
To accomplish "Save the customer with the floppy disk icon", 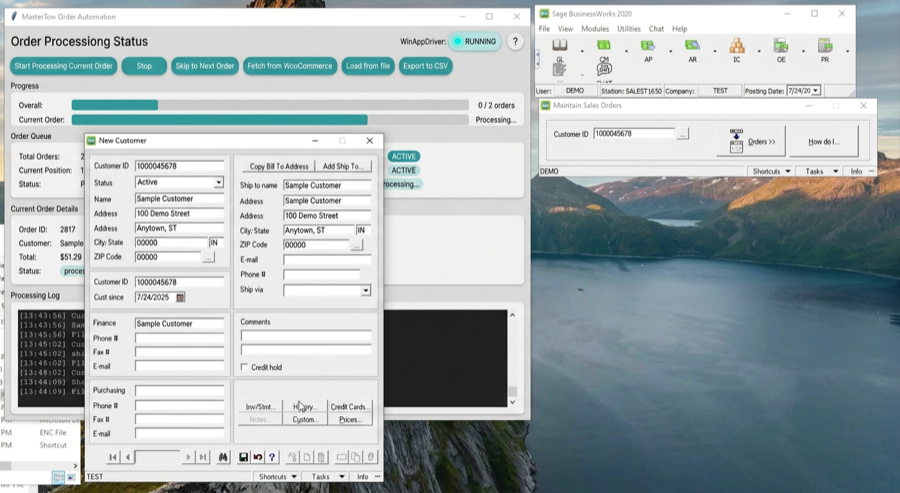I will point(243,457).
